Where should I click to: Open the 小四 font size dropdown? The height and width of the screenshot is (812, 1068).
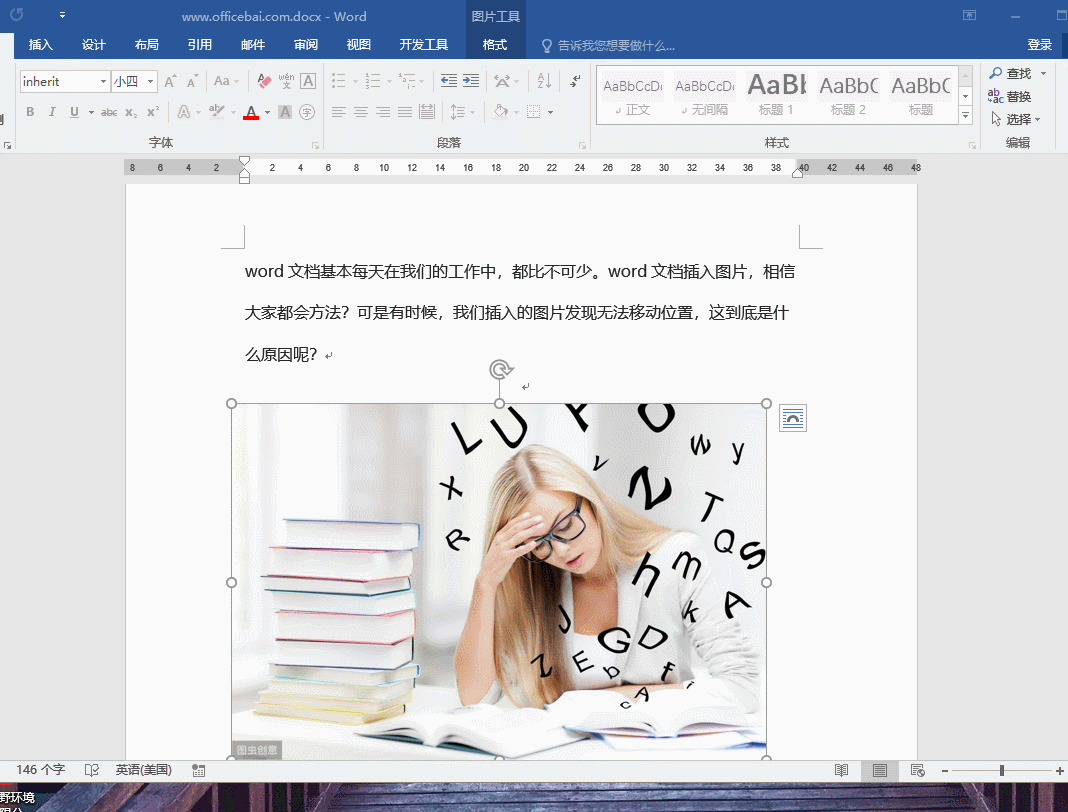[x=151, y=81]
